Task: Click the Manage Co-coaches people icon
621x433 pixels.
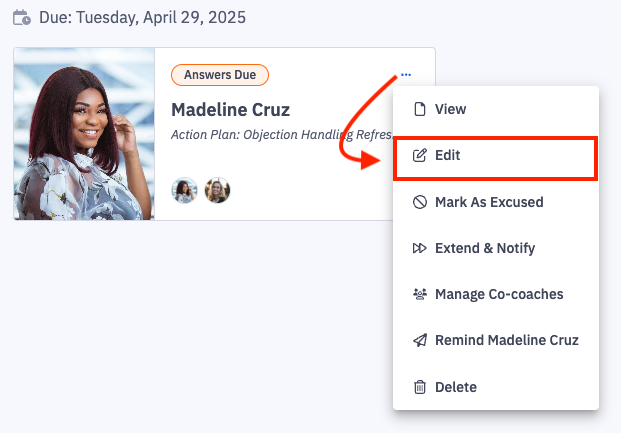Action: pos(420,295)
